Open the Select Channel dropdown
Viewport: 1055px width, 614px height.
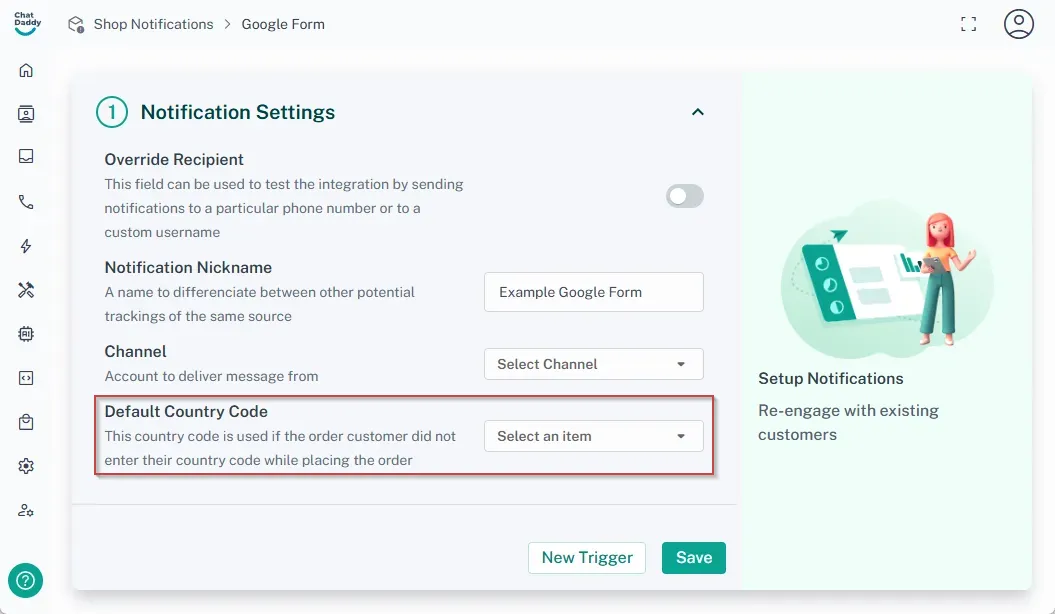tap(593, 364)
